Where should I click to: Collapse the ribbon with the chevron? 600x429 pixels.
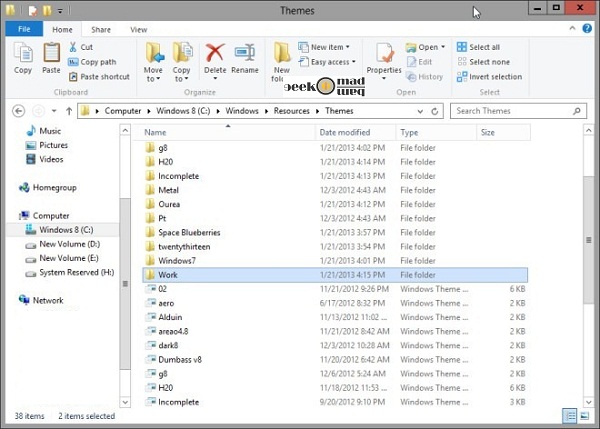click(572, 28)
